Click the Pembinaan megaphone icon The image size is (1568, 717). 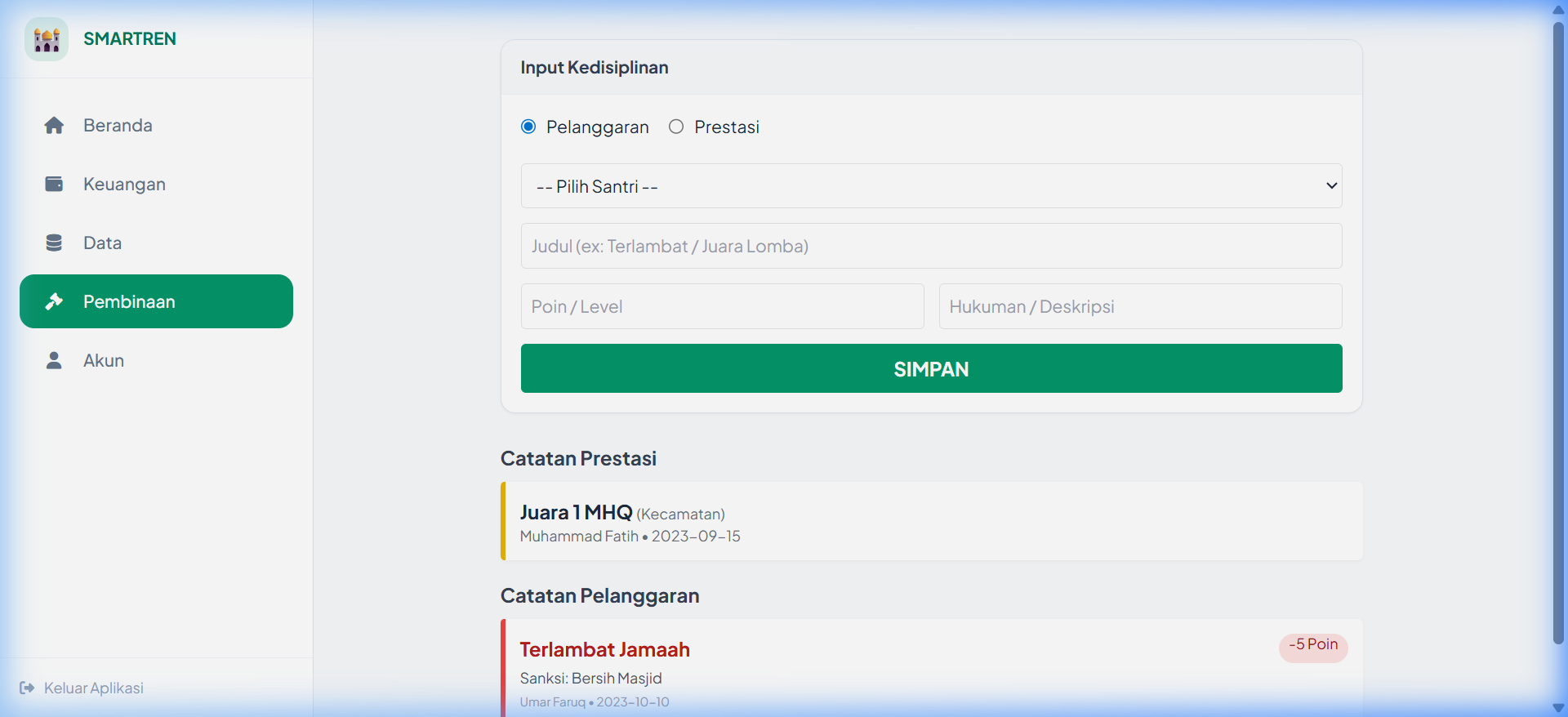tap(54, 301)
